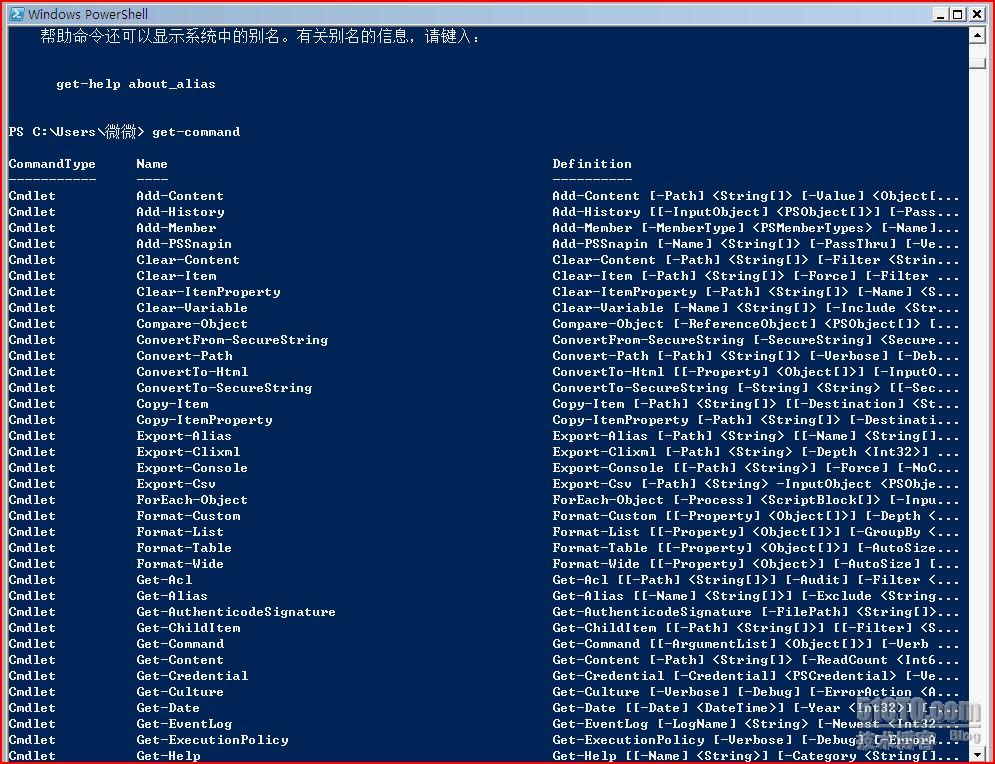Click Get-Credential in the Name column
Screen dimensions: 995x764
[192, 675]
